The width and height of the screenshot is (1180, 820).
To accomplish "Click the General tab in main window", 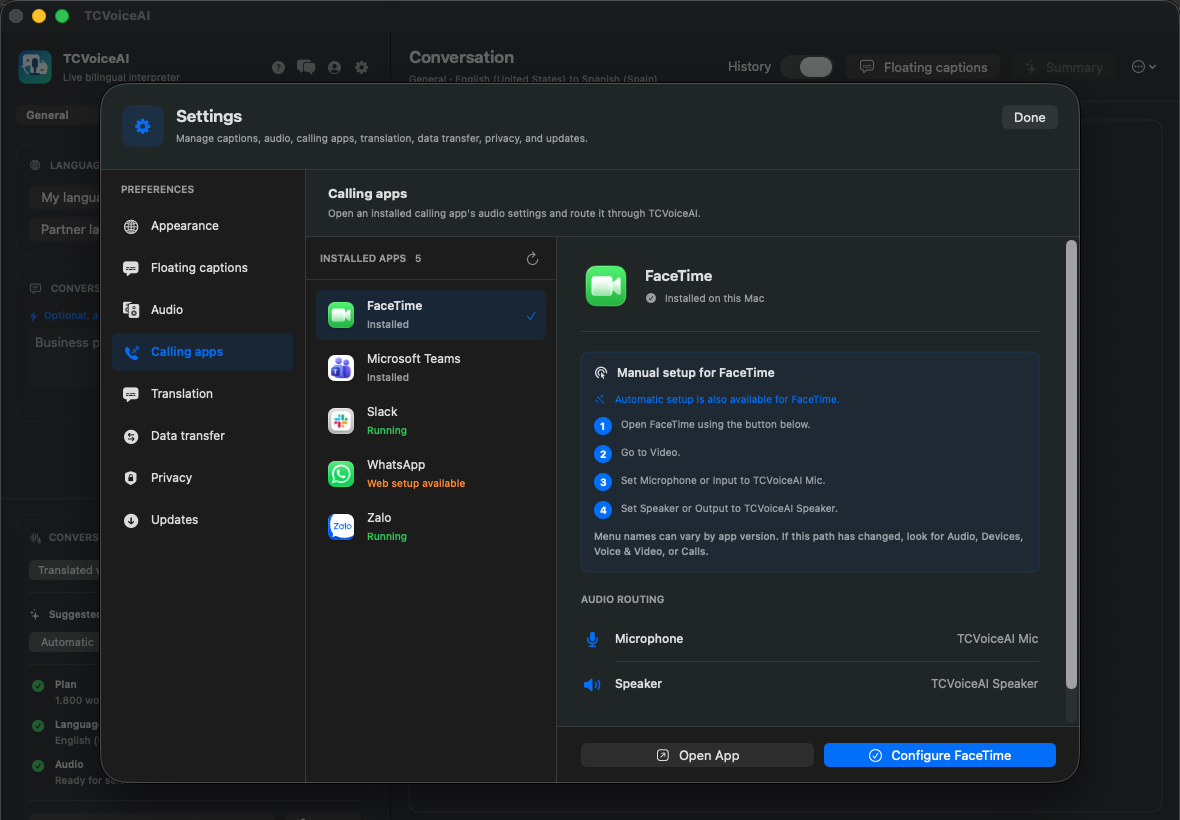I will (47, 115).
